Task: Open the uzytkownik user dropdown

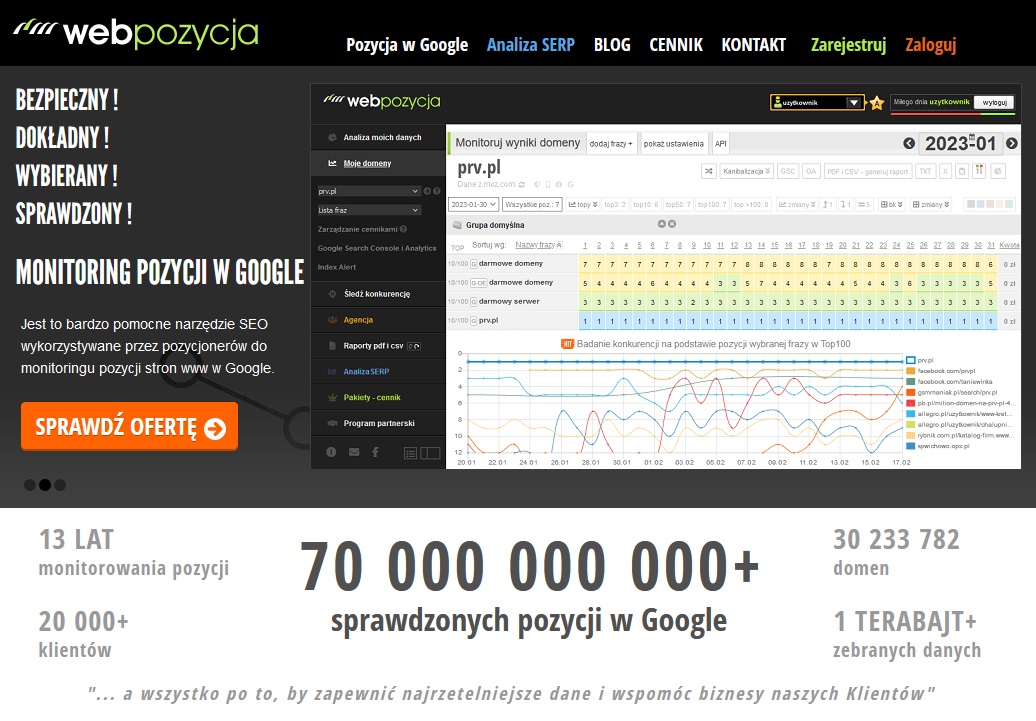Action: click(816, 102)
